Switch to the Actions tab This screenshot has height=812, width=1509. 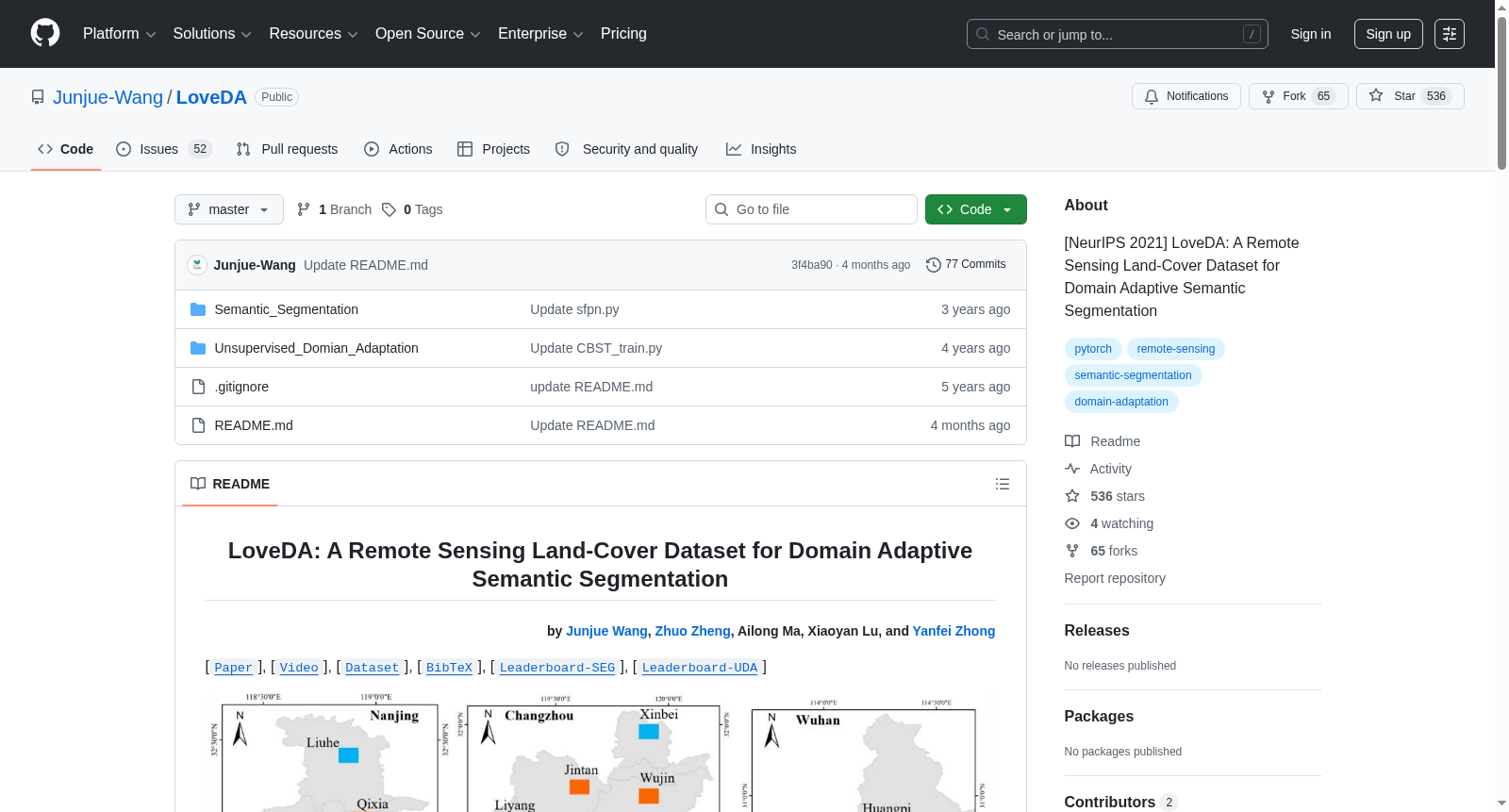point(398,149)
